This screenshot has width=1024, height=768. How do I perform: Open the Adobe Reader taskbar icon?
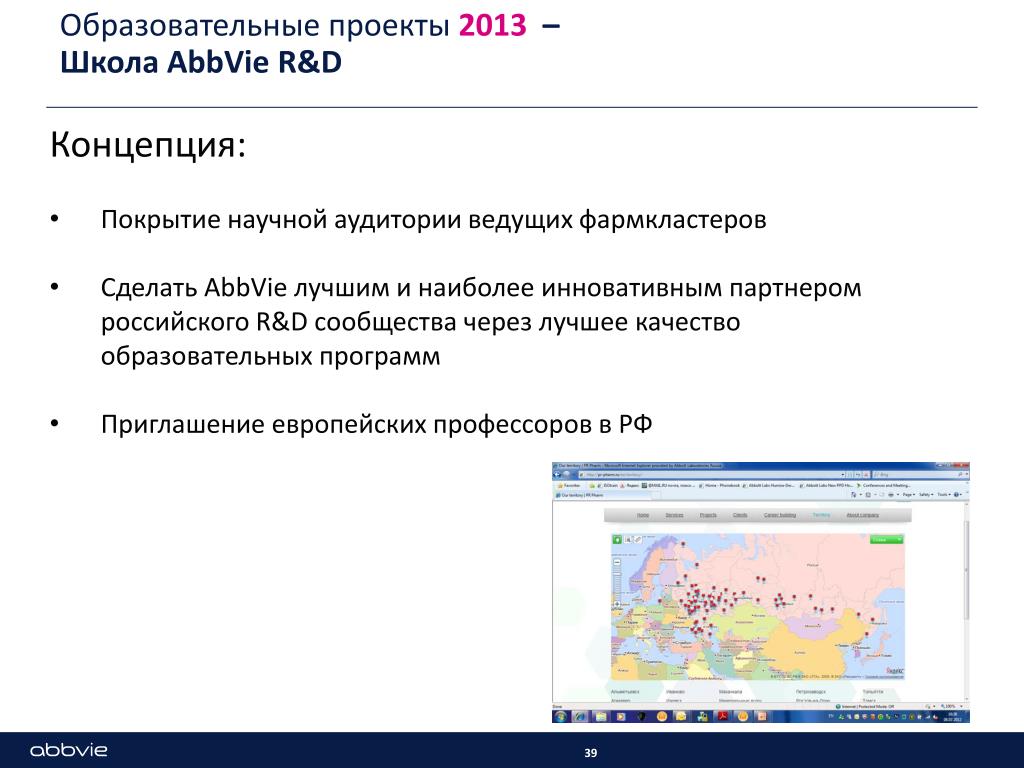(723, 716)
